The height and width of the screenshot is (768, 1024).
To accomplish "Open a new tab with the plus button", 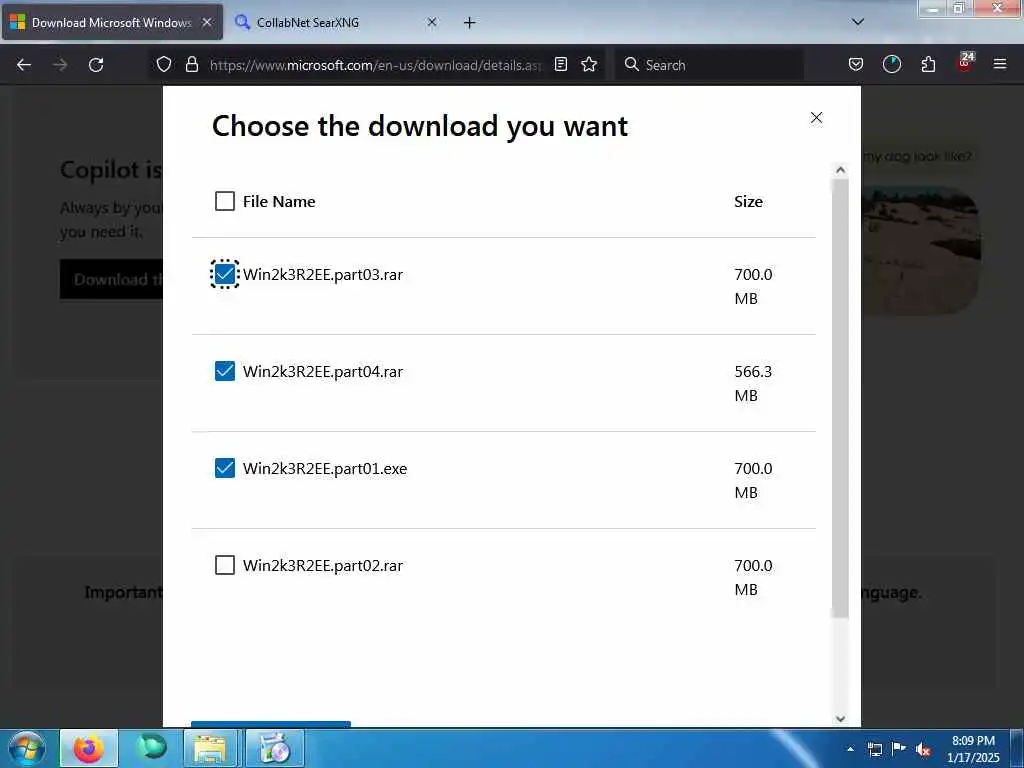I will click(469, 23).
